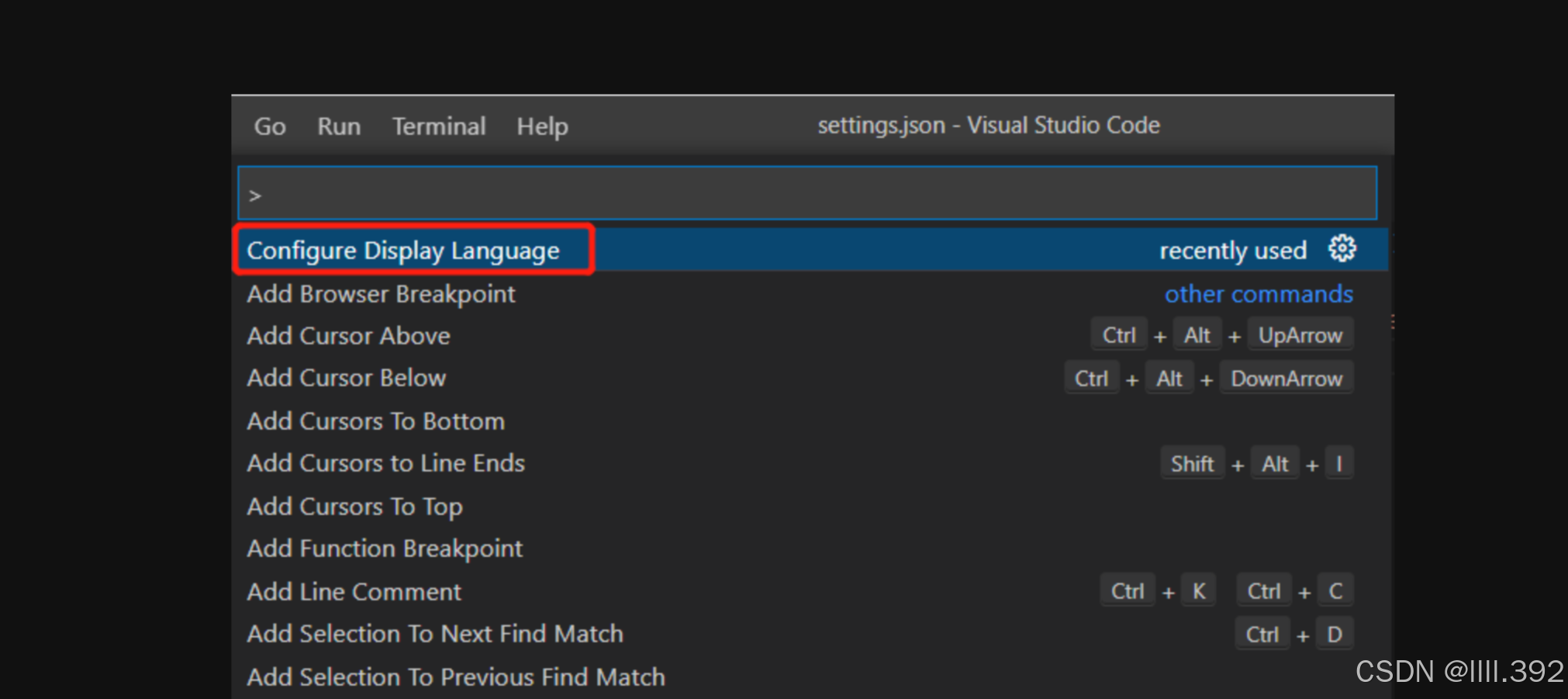The width and height of the screenshot is (1568, 699).
Task: Select Add Browser Breakpoint command
Action: (x=810, y=294)
